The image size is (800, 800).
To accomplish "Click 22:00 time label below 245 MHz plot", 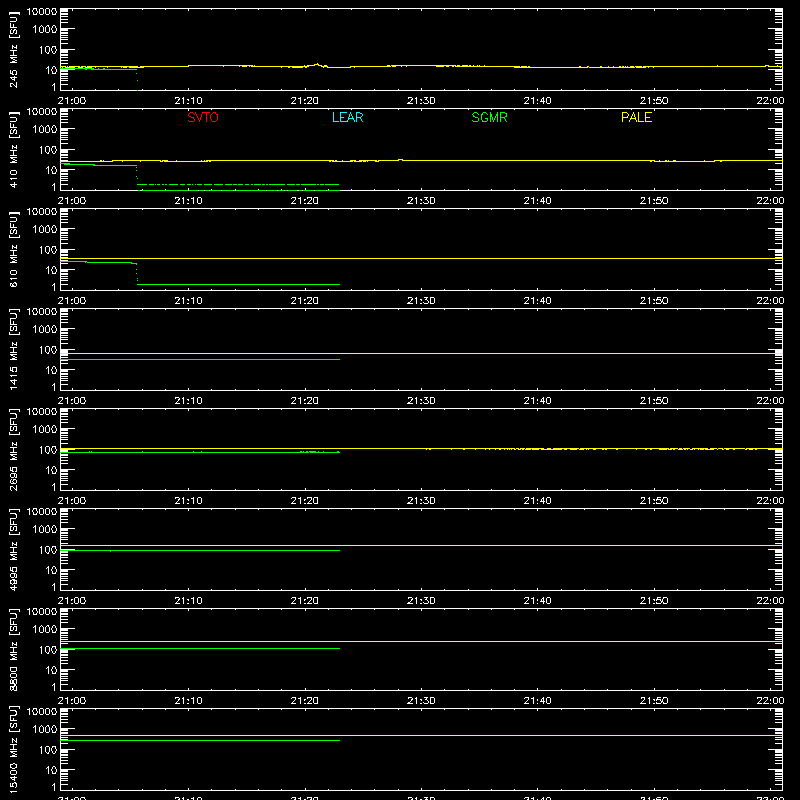I will click(x=770, y=101).
